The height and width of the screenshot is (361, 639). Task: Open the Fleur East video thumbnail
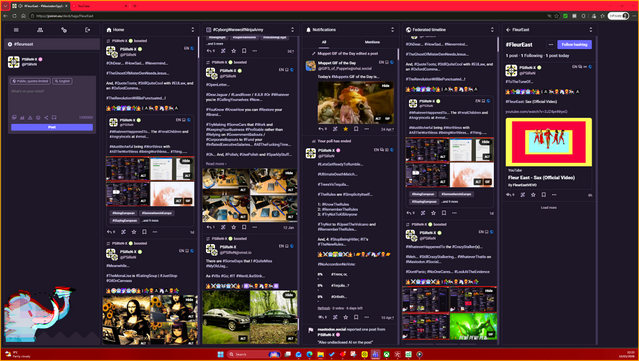(549, 142)
